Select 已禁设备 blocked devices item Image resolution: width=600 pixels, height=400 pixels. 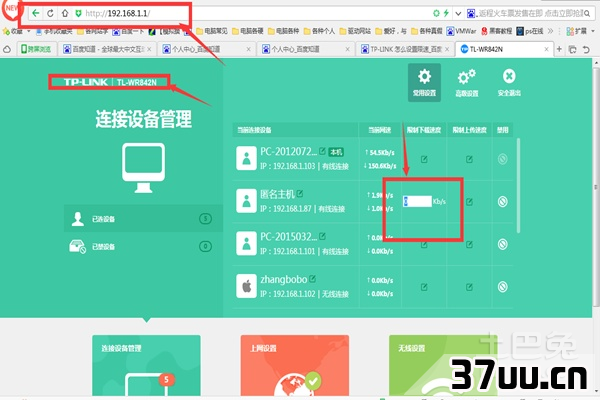click(x=143, y=246)
